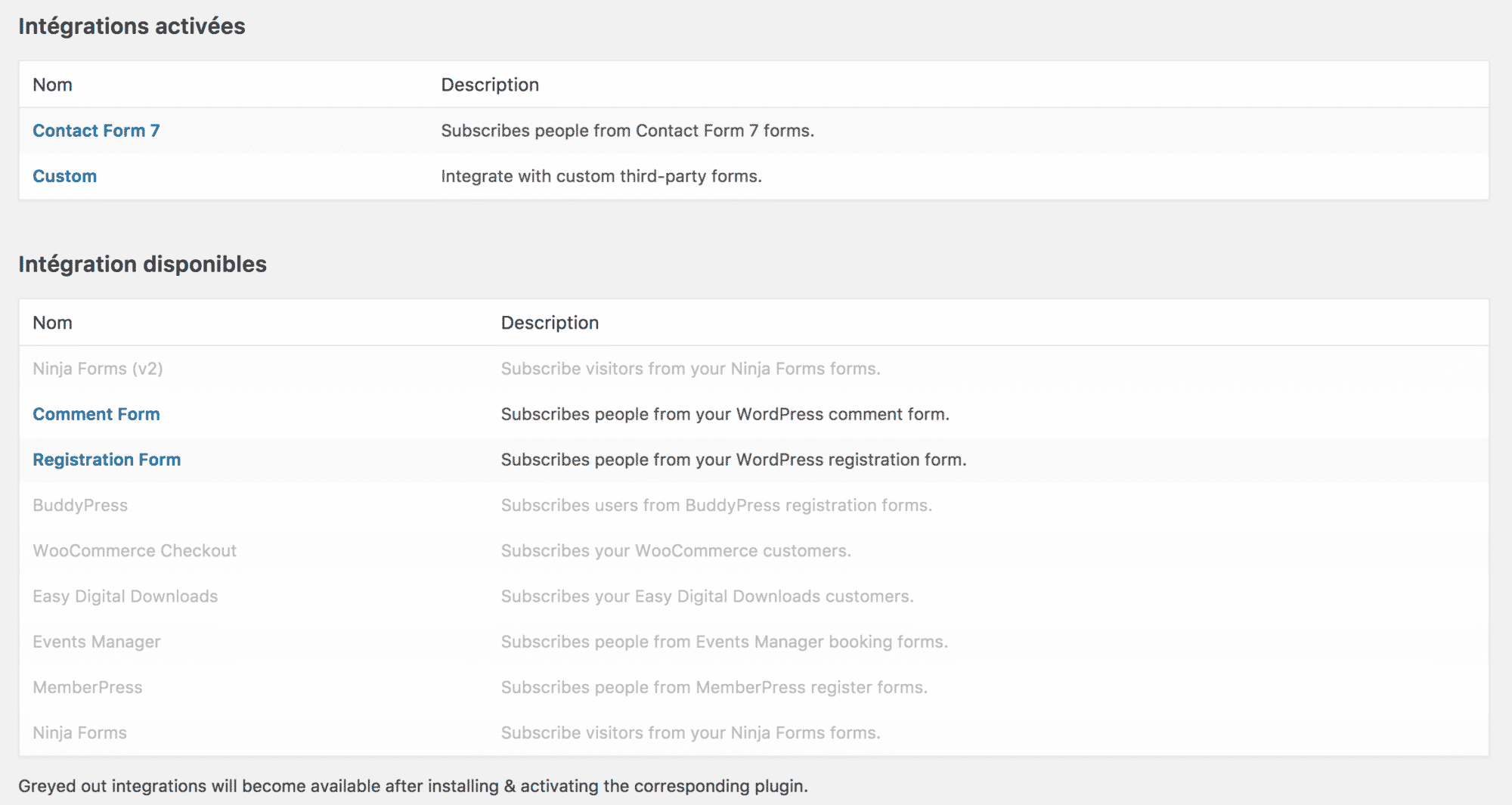
Task: Click the greyed Events Manager integration
Action: pyautogui.click(x=96, y=641)
